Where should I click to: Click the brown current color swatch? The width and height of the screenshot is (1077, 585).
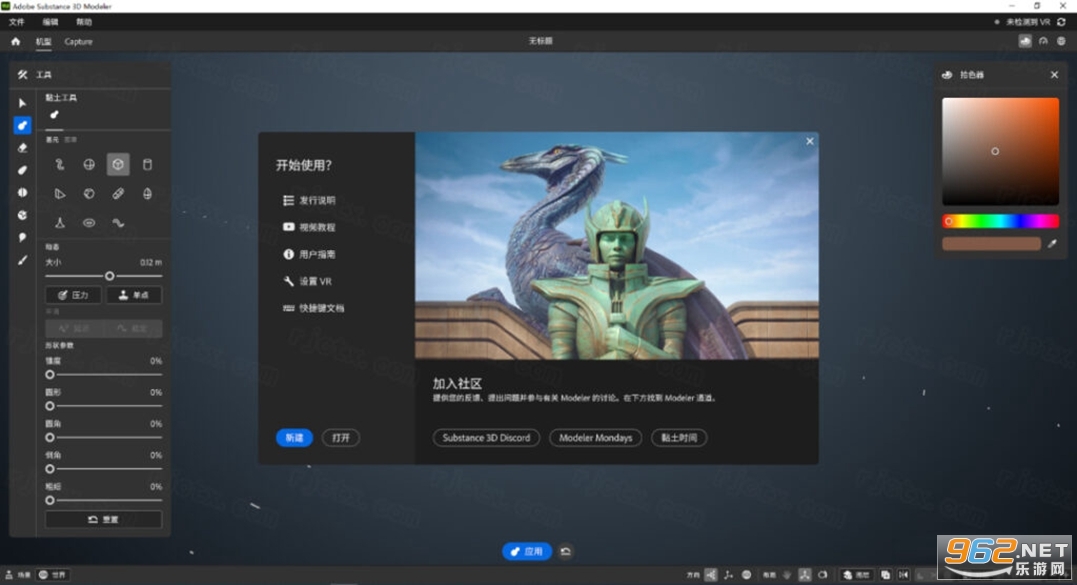coord(991,244)
